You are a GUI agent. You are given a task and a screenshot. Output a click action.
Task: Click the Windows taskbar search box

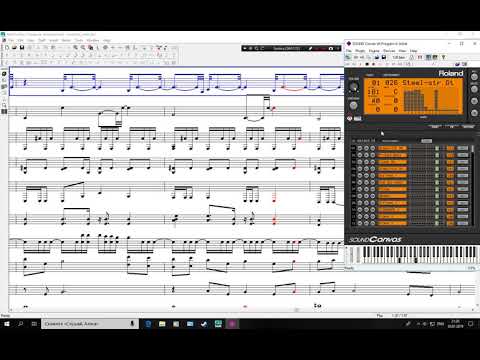pyautogui.click(x=90, y=324)
